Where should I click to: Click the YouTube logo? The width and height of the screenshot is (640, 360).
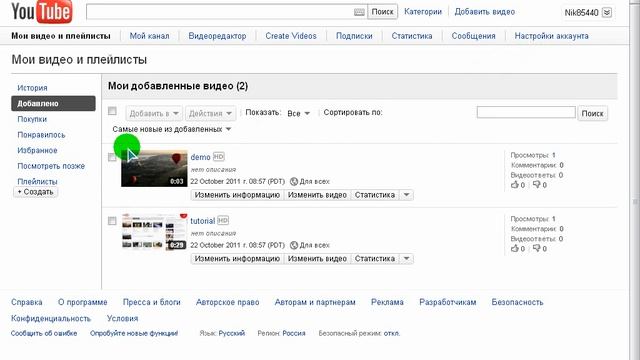(x=42, y=12)
